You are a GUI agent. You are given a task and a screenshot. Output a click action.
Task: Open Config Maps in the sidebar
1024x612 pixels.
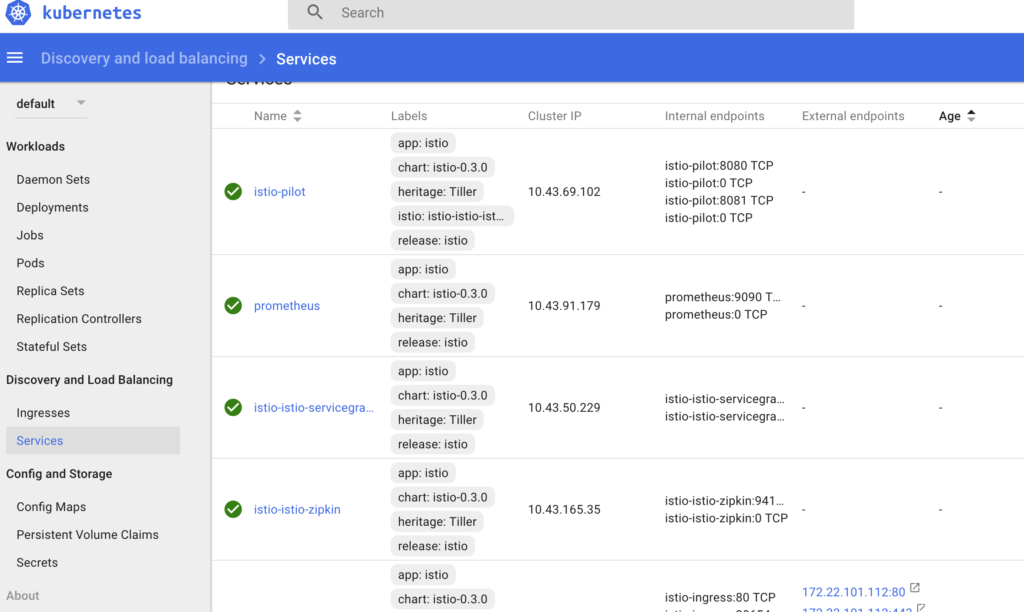pos(51,507)
